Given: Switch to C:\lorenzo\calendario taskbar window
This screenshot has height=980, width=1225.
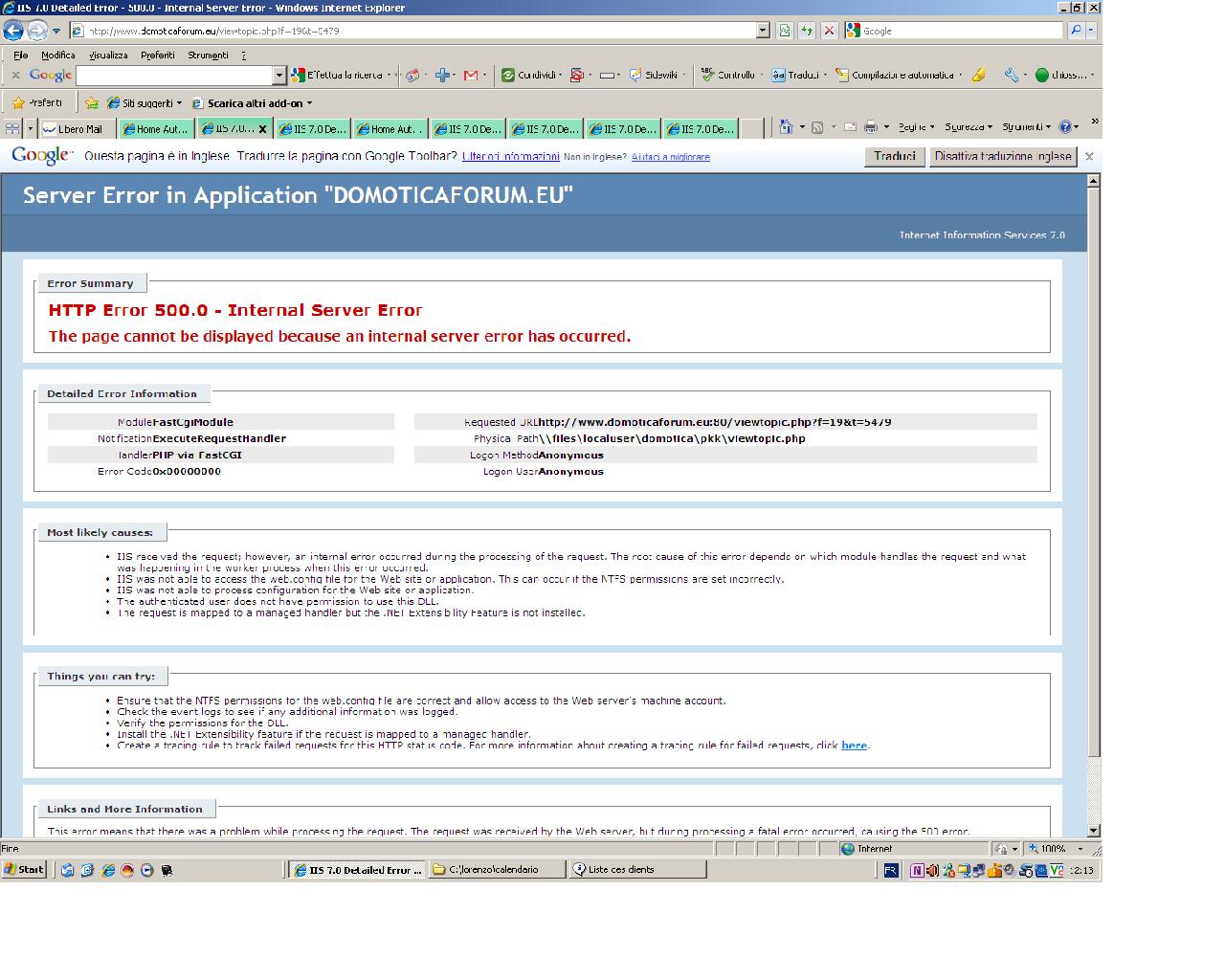Looking at the screenshot, I should [496, 869].
